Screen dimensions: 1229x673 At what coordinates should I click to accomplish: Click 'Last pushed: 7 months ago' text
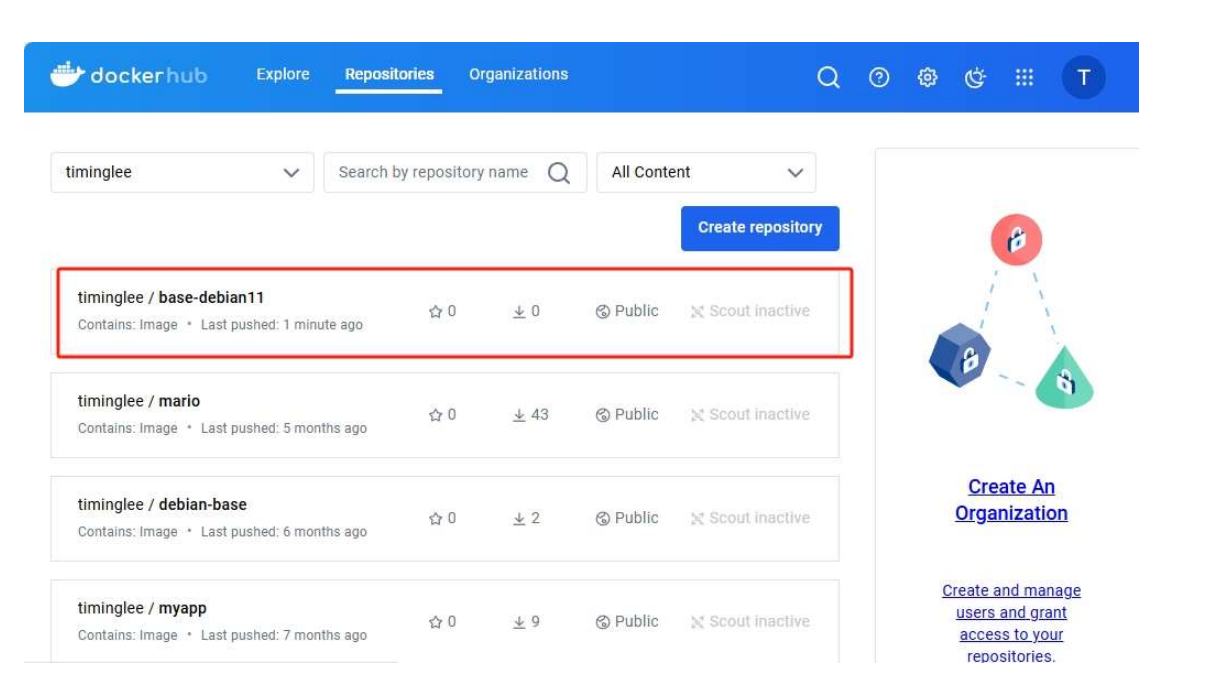(284, 636)
